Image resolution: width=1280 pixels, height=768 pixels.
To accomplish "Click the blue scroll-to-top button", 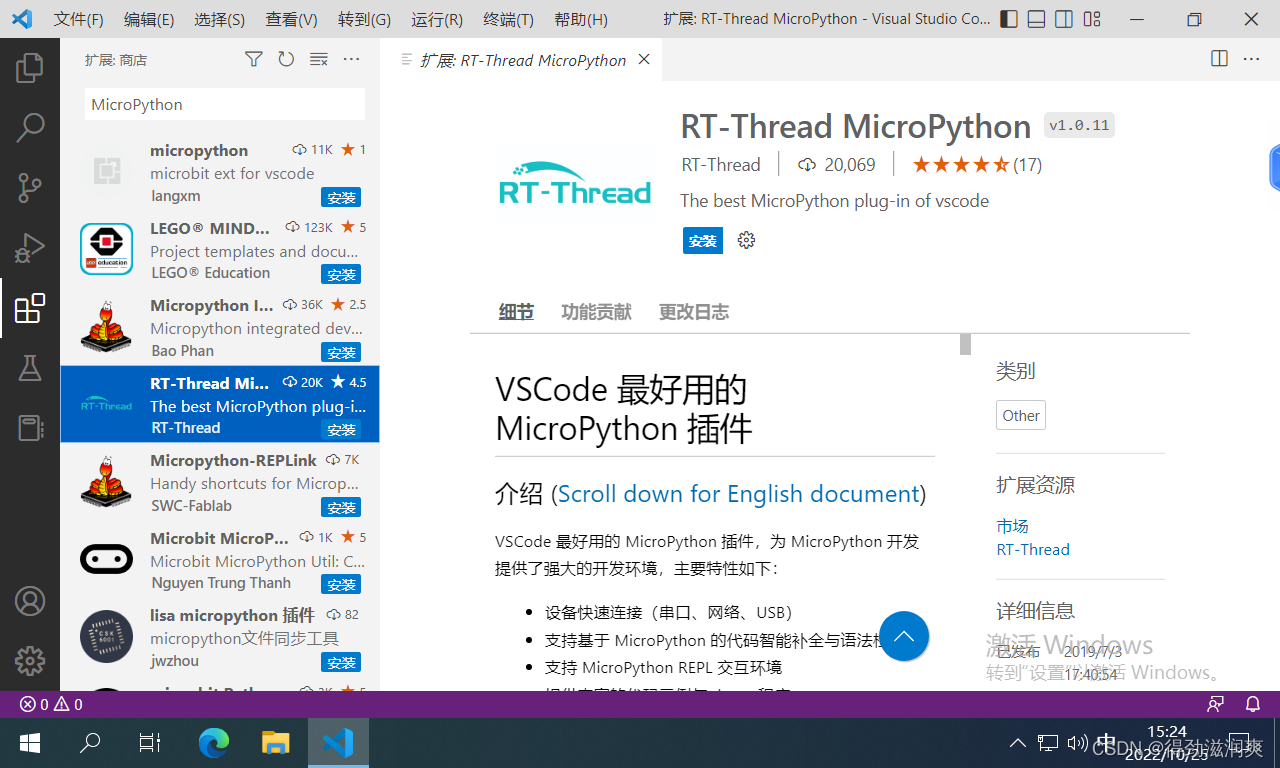I will coord(904,636).
